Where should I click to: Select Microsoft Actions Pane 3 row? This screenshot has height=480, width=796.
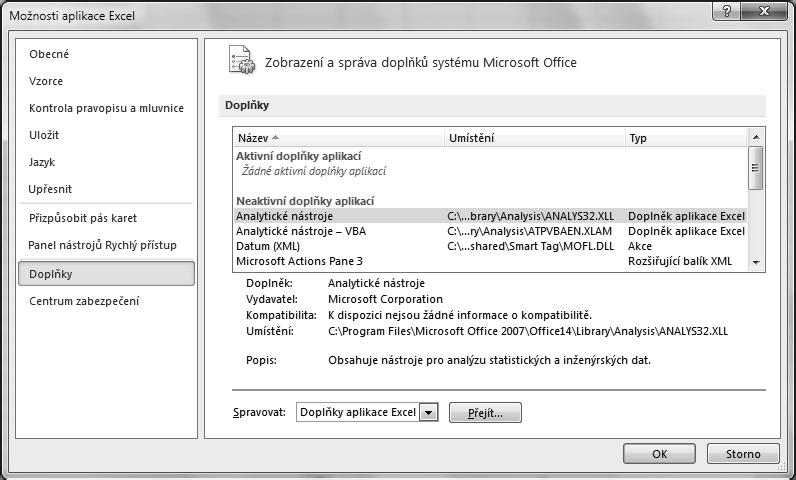[490, 261]
